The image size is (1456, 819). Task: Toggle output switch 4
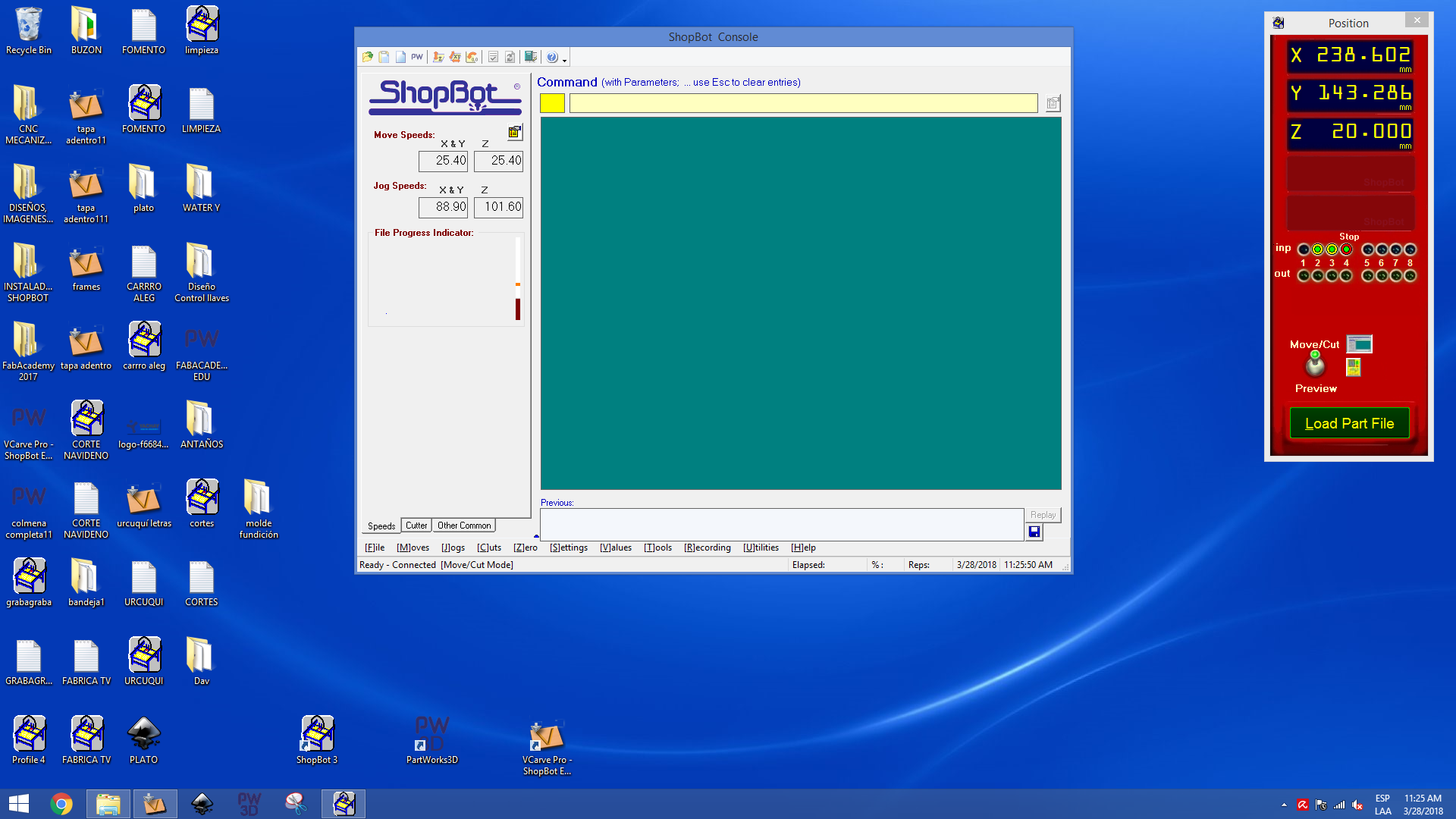pyautogui.click(x=1346, y=276)
